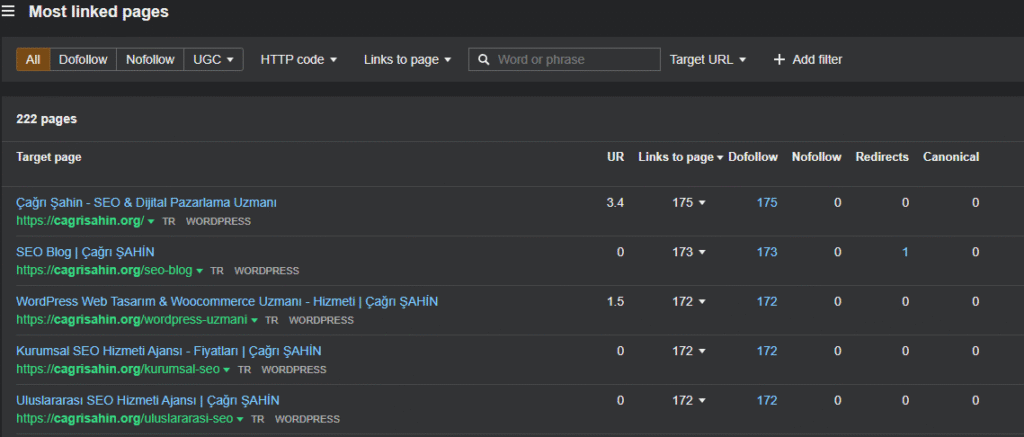Sort by Redirects column header
Screen dimensions: 1024x437
coord(882,157)
